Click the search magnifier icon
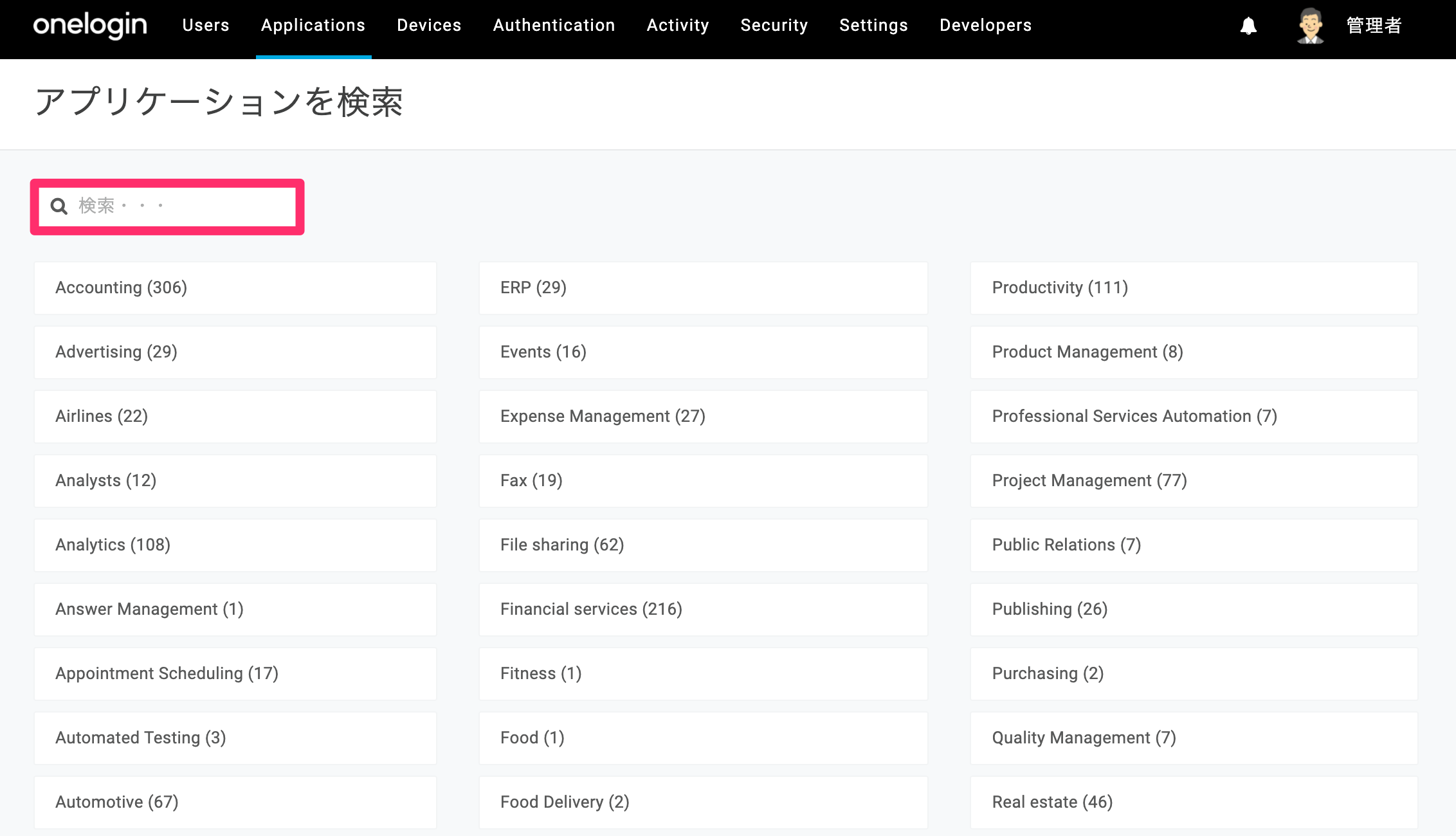The image size is (1456, 836). tap(59, 206)
